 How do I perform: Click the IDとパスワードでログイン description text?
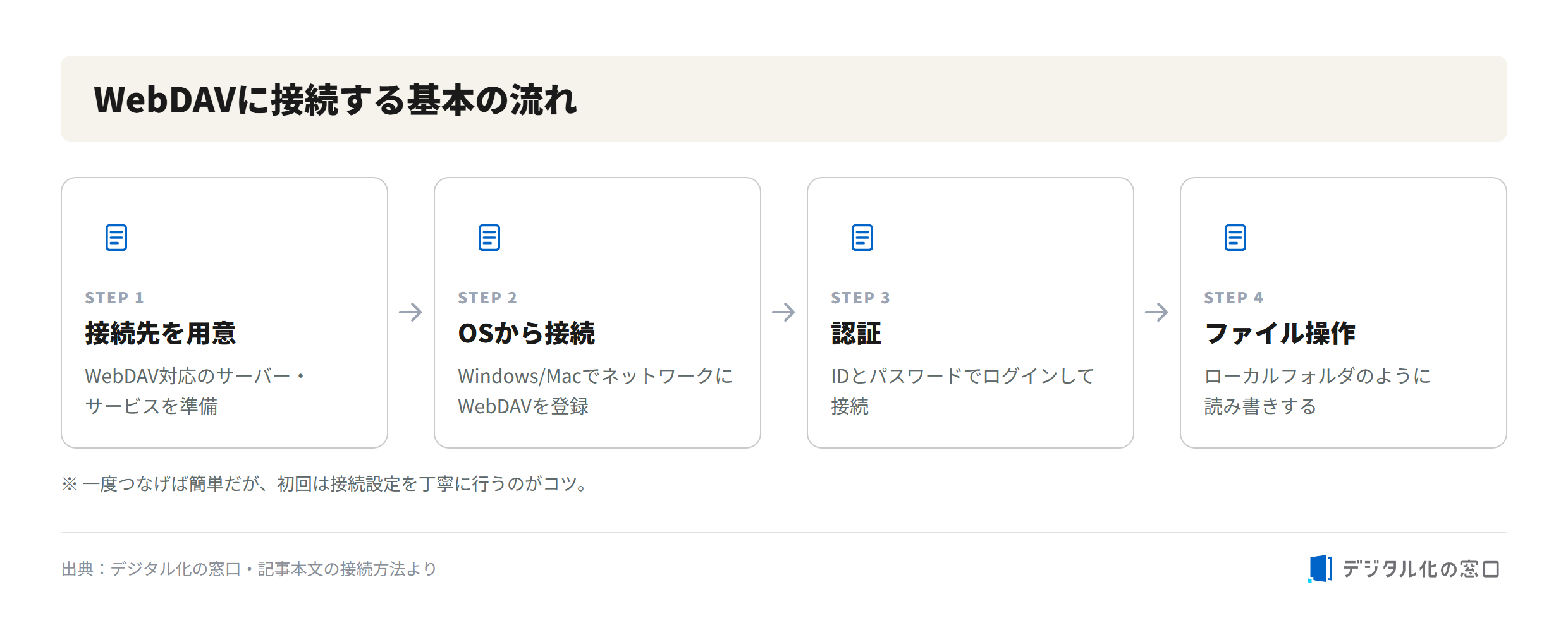[x=962, y=391]
